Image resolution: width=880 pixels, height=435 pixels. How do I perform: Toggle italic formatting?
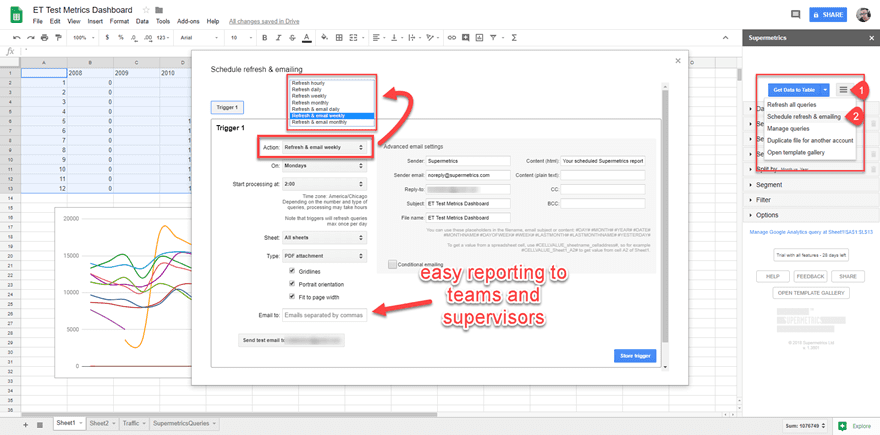tap(278, 38)
